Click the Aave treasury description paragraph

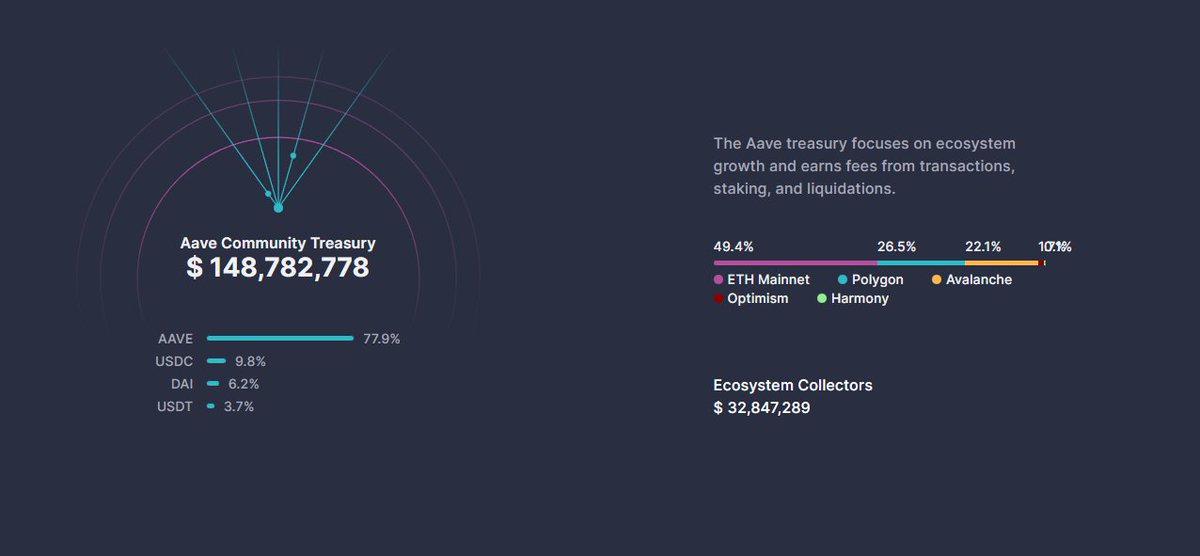[864, 166]
